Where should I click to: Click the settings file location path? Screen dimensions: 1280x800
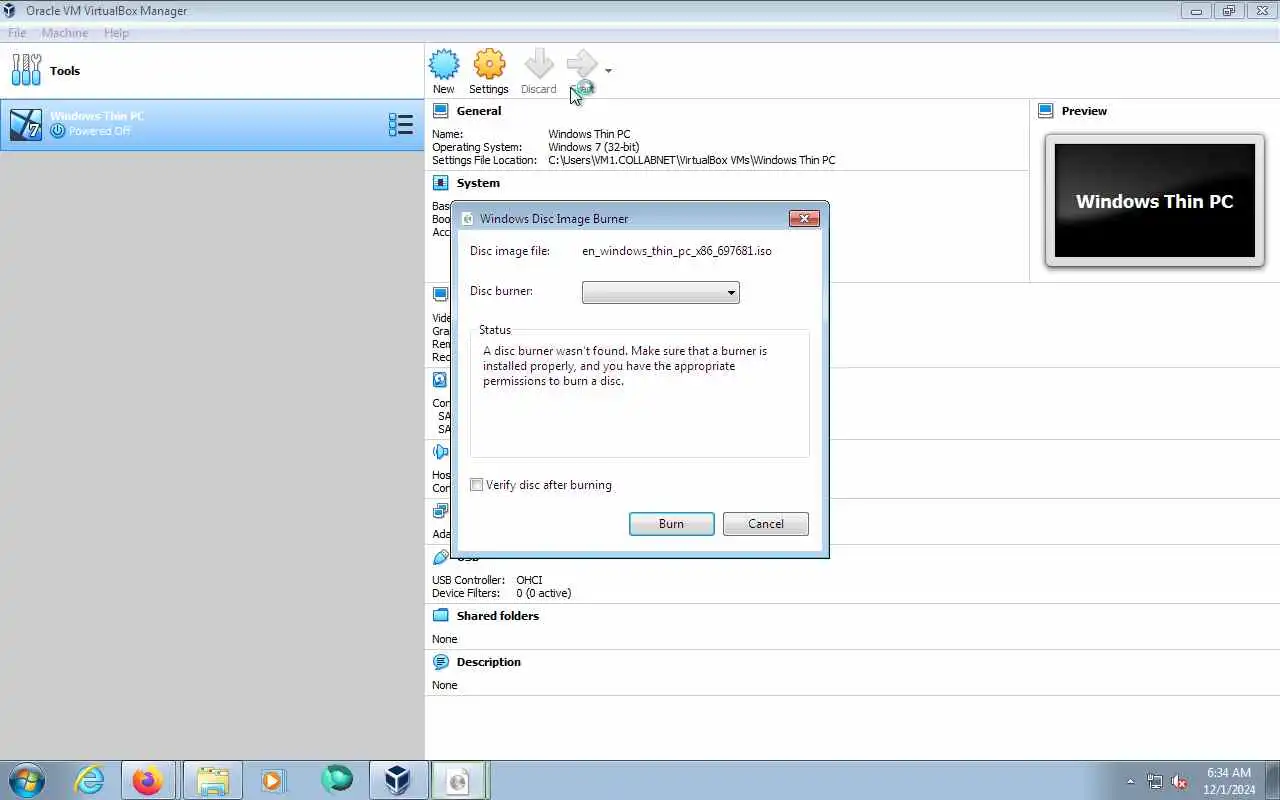click(x=692, y=160)
